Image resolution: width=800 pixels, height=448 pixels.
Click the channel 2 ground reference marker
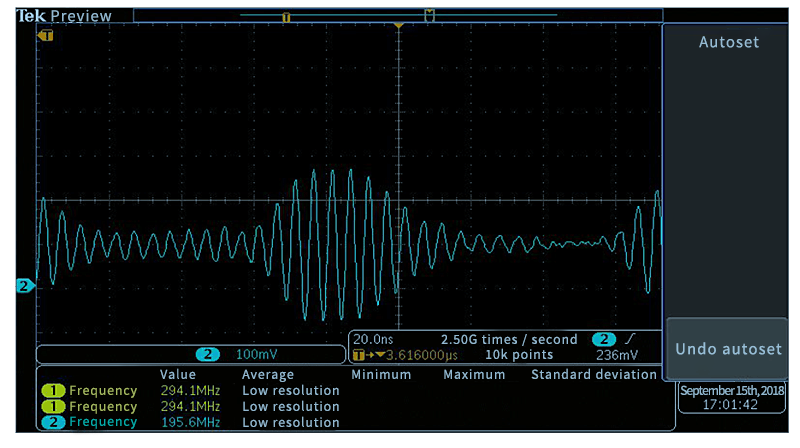[x=23, y=286]
